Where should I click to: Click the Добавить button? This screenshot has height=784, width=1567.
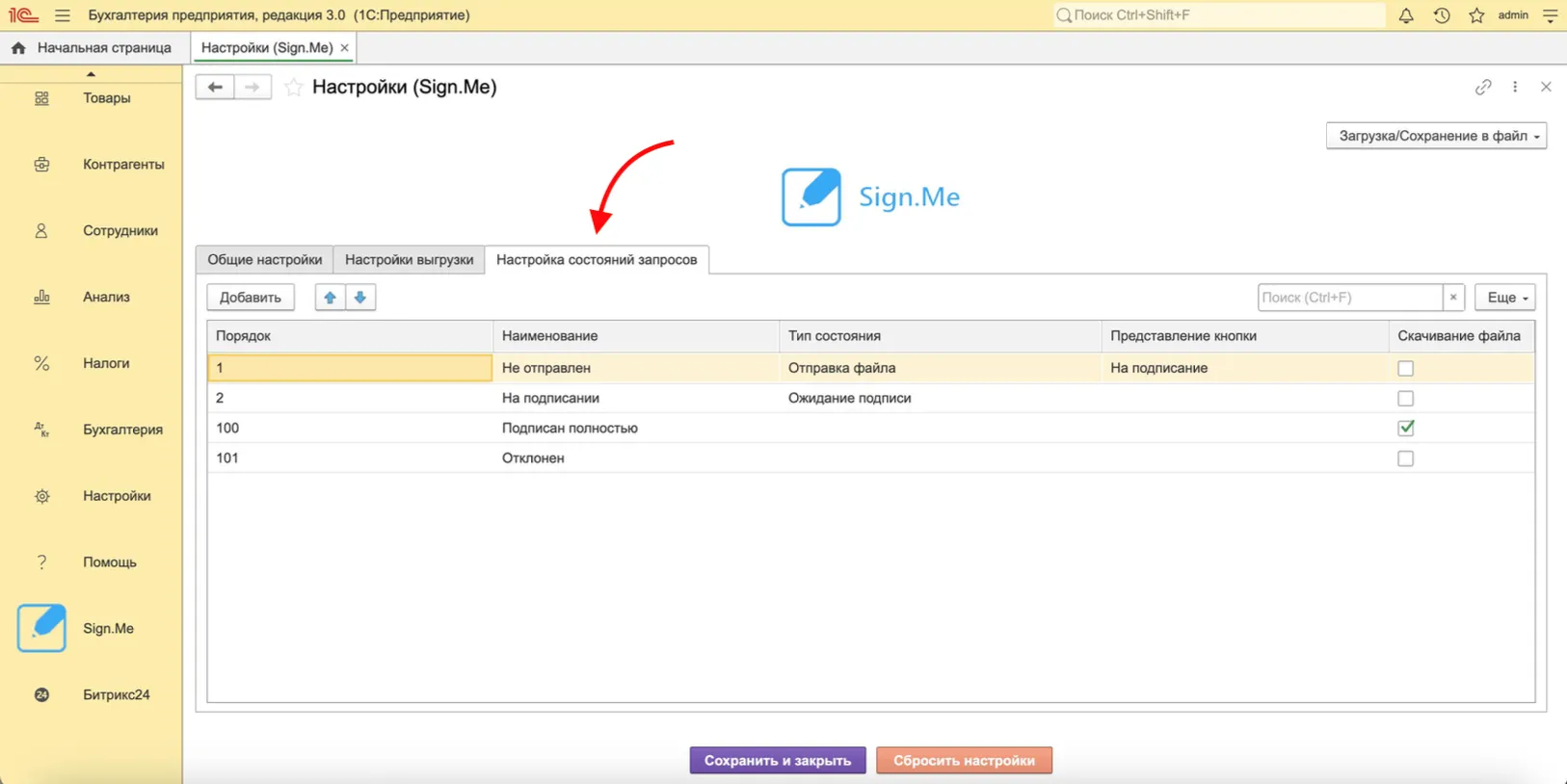251,298
